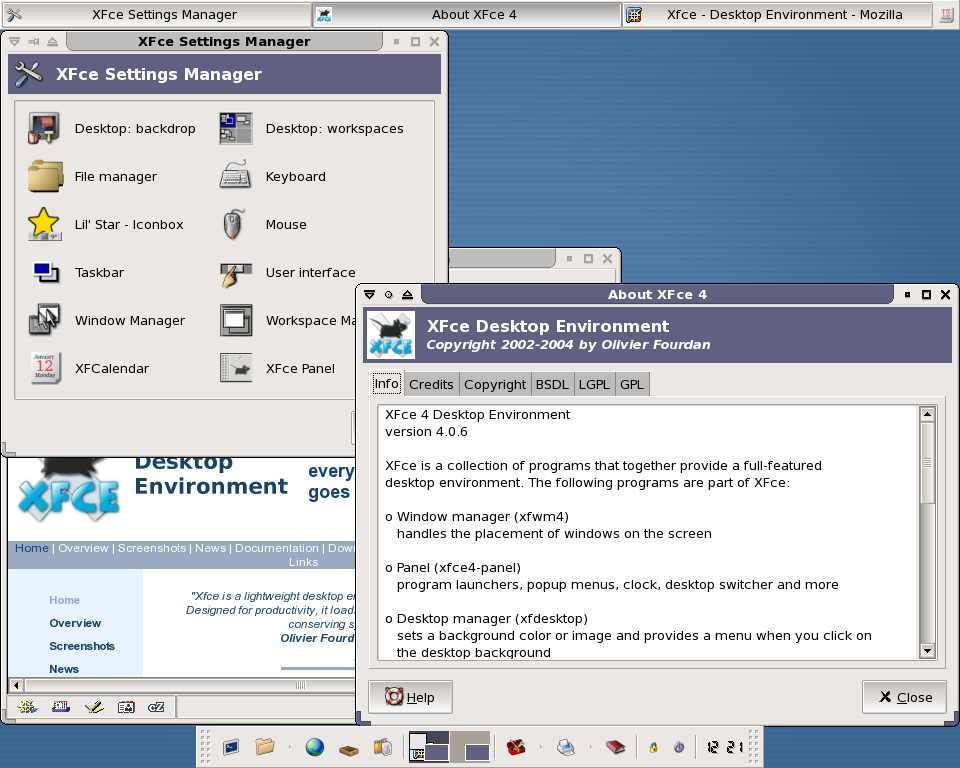Click the scroll up arrow in About text
This screenshot has height=768, width=960.
927,414
